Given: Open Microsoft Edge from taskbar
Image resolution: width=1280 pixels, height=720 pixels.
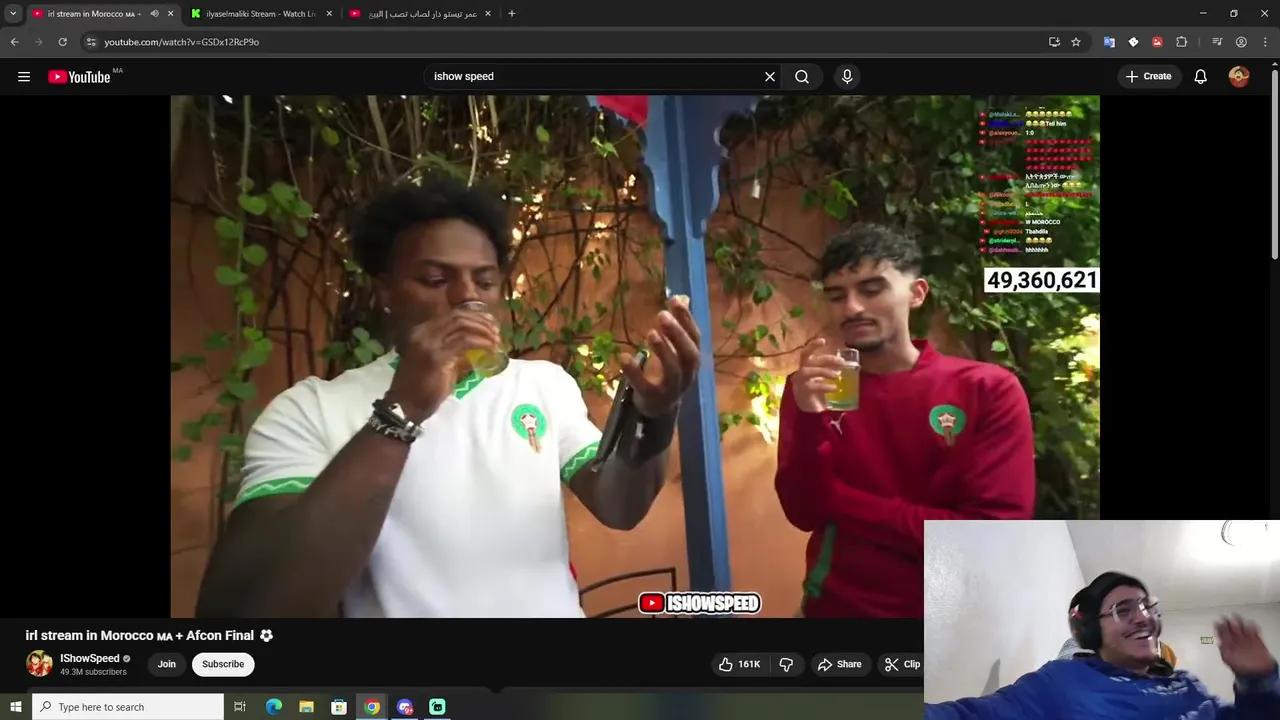Looking at the screenshot, I should click(x=273, y=707).
